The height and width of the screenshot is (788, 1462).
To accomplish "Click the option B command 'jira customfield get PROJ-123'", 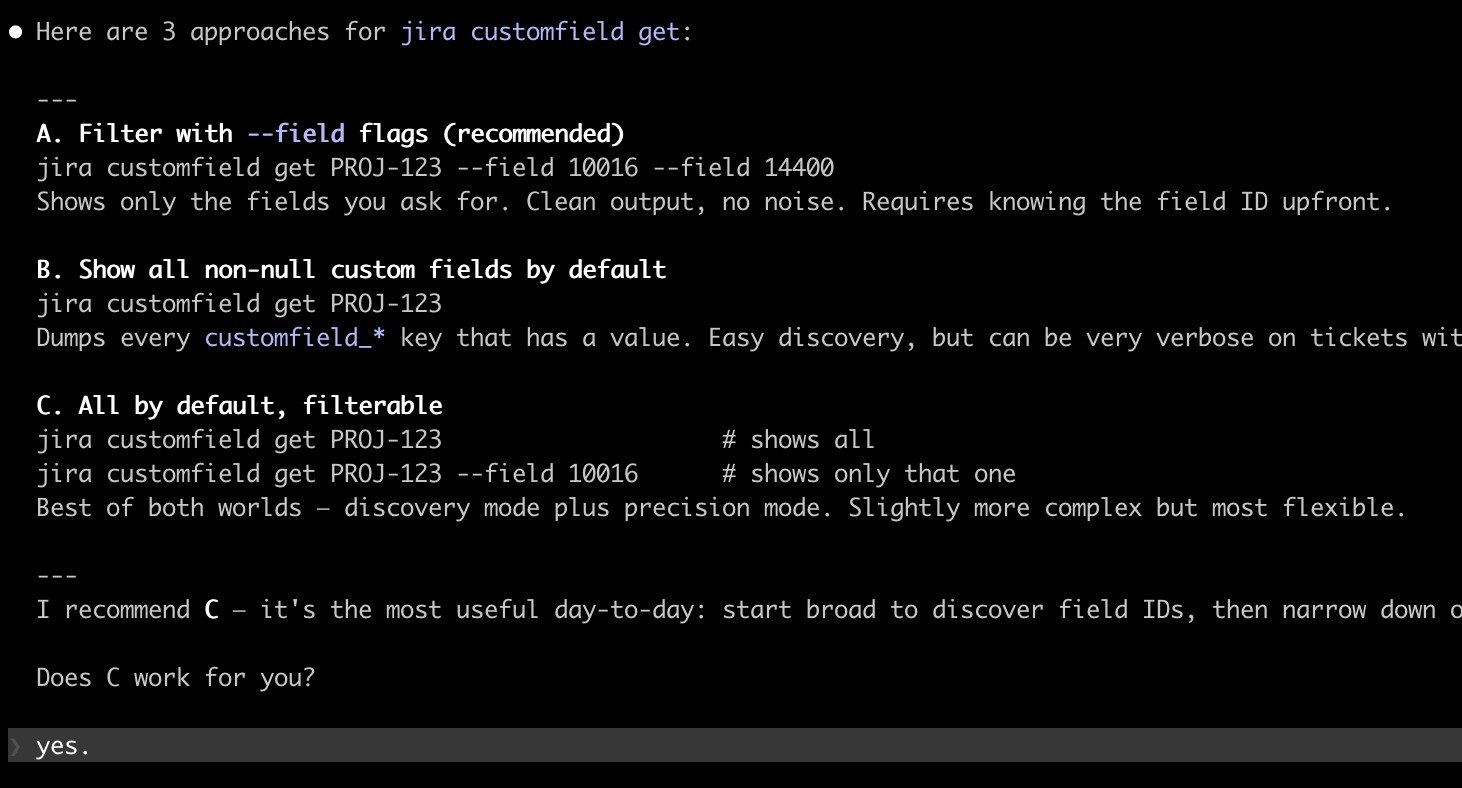I will click(x=239, y=304).
